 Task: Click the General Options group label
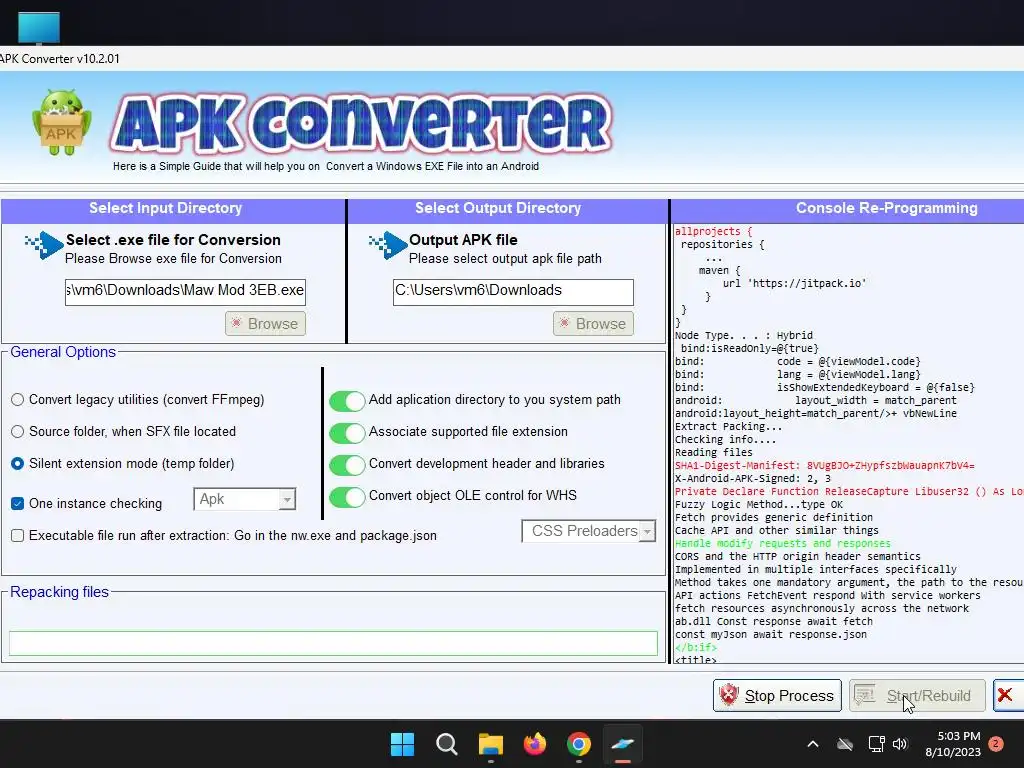coord(63,352)
